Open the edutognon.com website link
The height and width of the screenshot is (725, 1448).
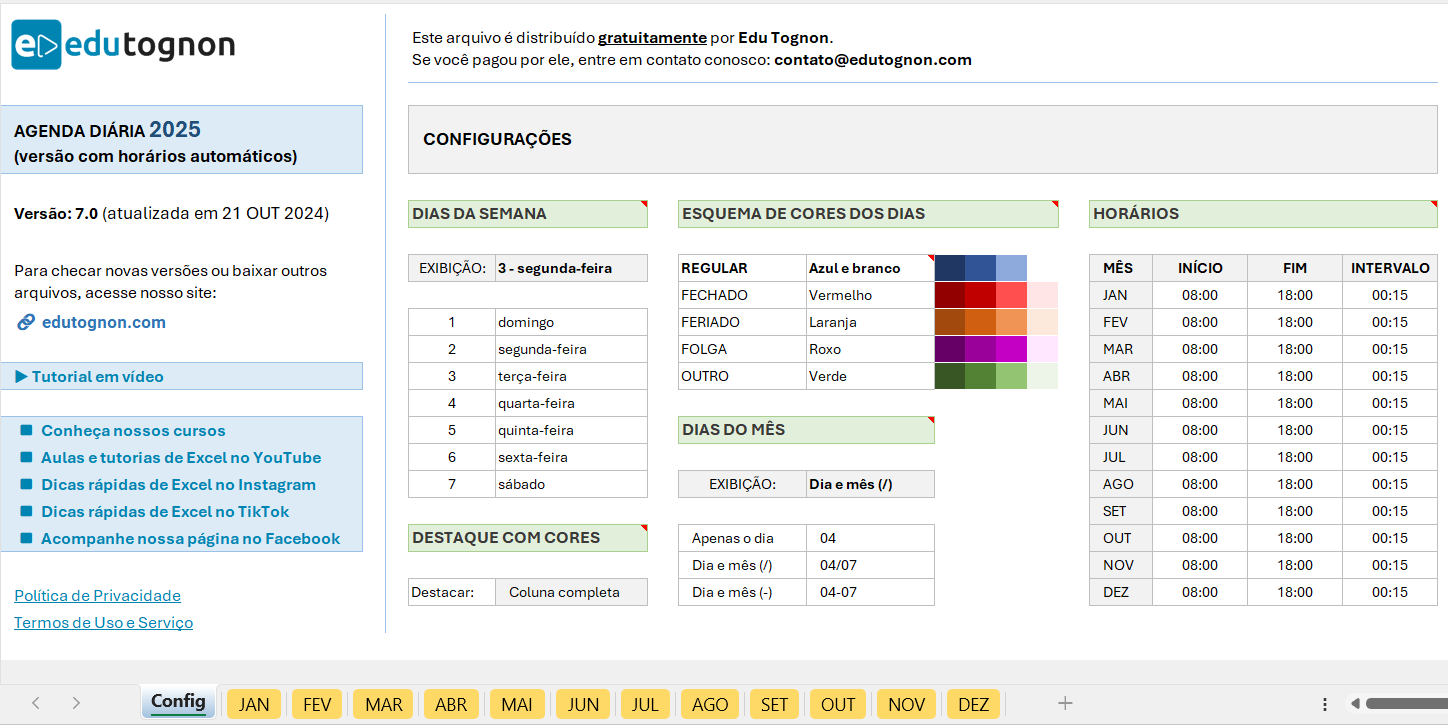coord(104,322)
